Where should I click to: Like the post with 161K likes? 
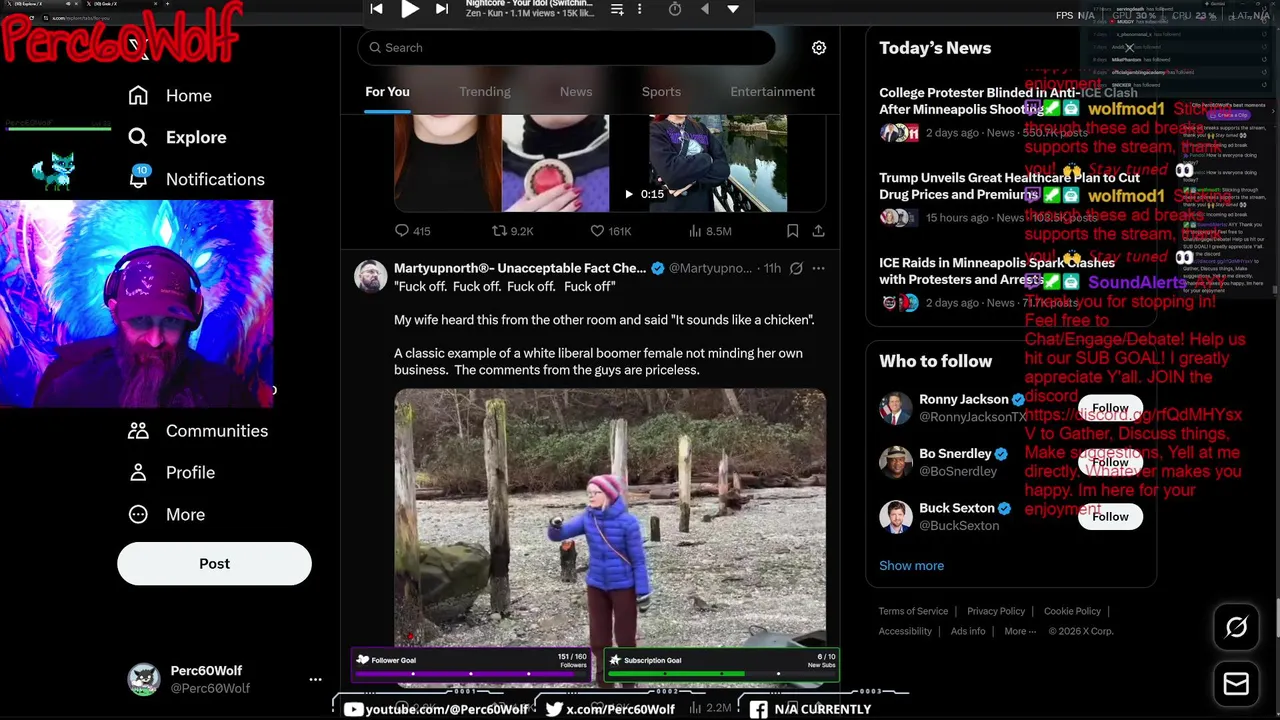pos(610,231)
